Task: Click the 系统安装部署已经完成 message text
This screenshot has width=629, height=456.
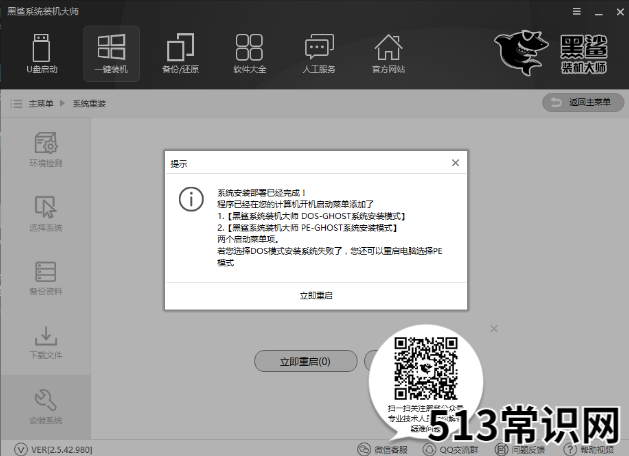Action: 262,193
